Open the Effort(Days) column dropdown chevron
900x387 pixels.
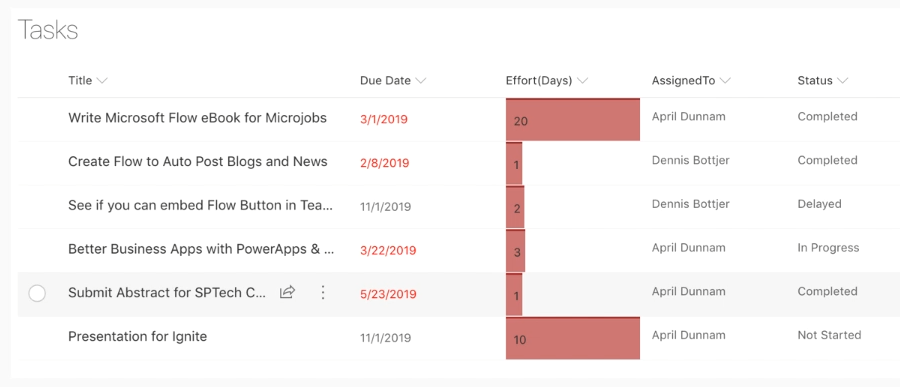(x=583, y=81)
